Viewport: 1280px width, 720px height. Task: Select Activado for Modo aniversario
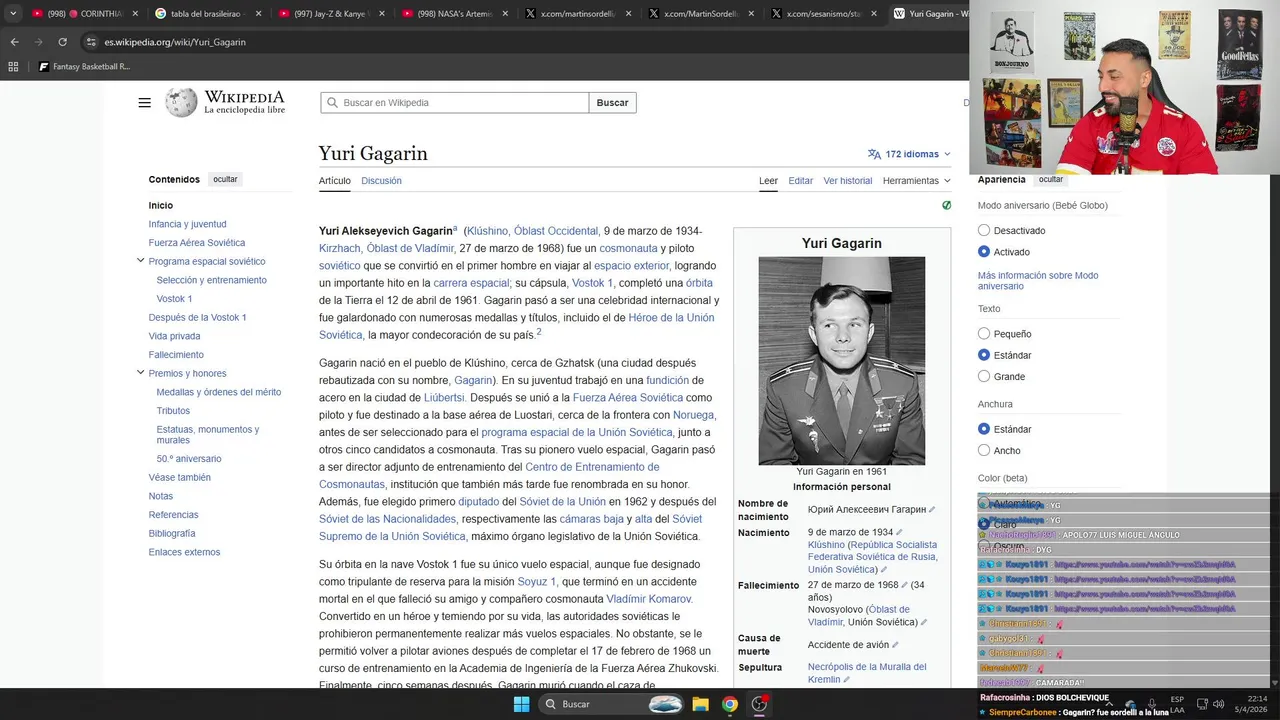point(984,252)
